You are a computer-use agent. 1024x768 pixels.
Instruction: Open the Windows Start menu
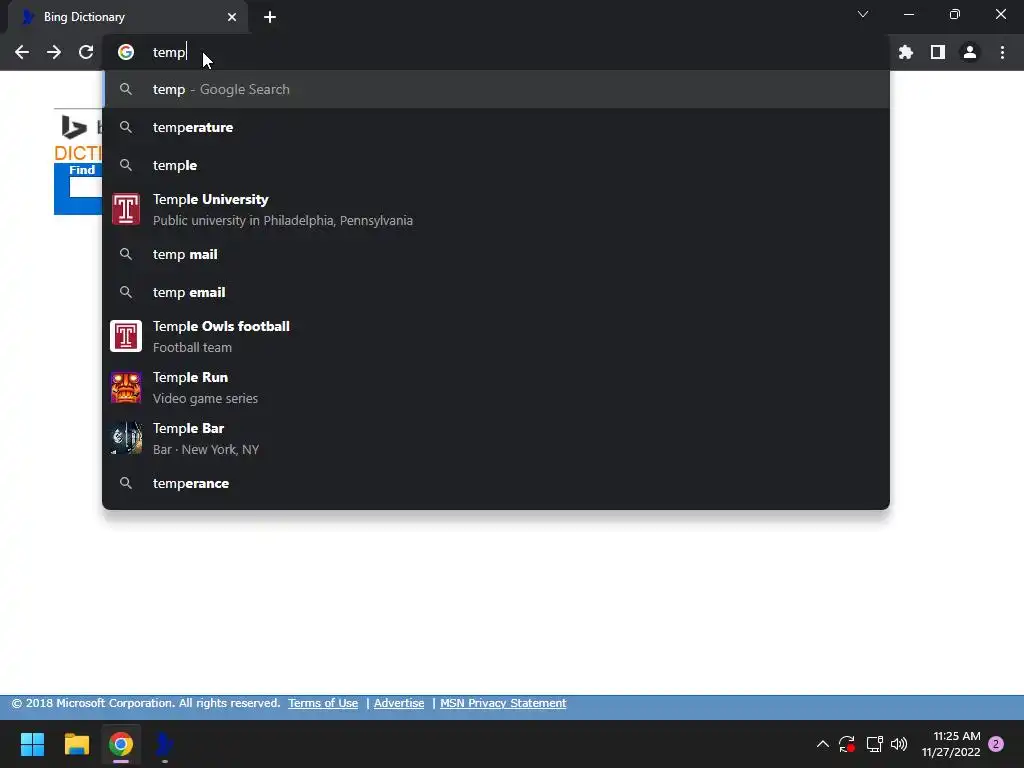[32, 744]
